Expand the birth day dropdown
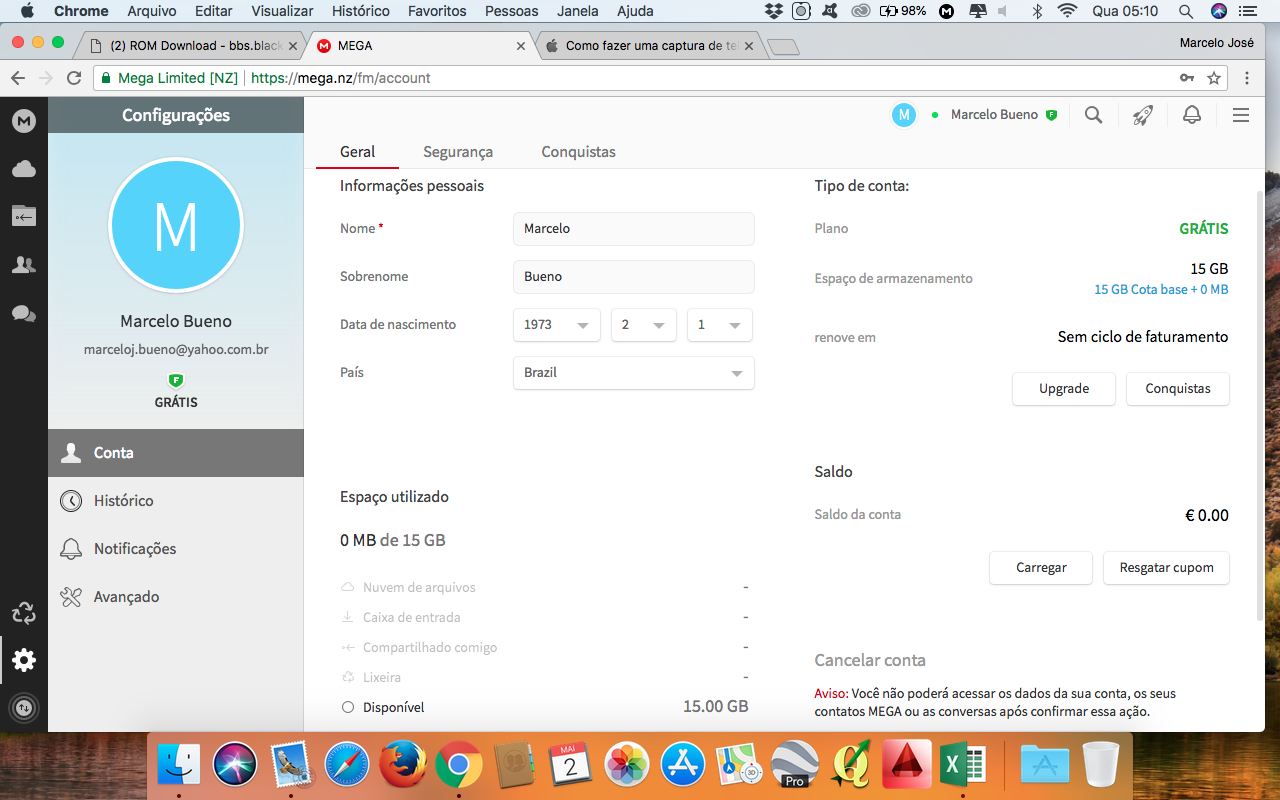This screenshot has width=1280, height=800. [719, 325]
